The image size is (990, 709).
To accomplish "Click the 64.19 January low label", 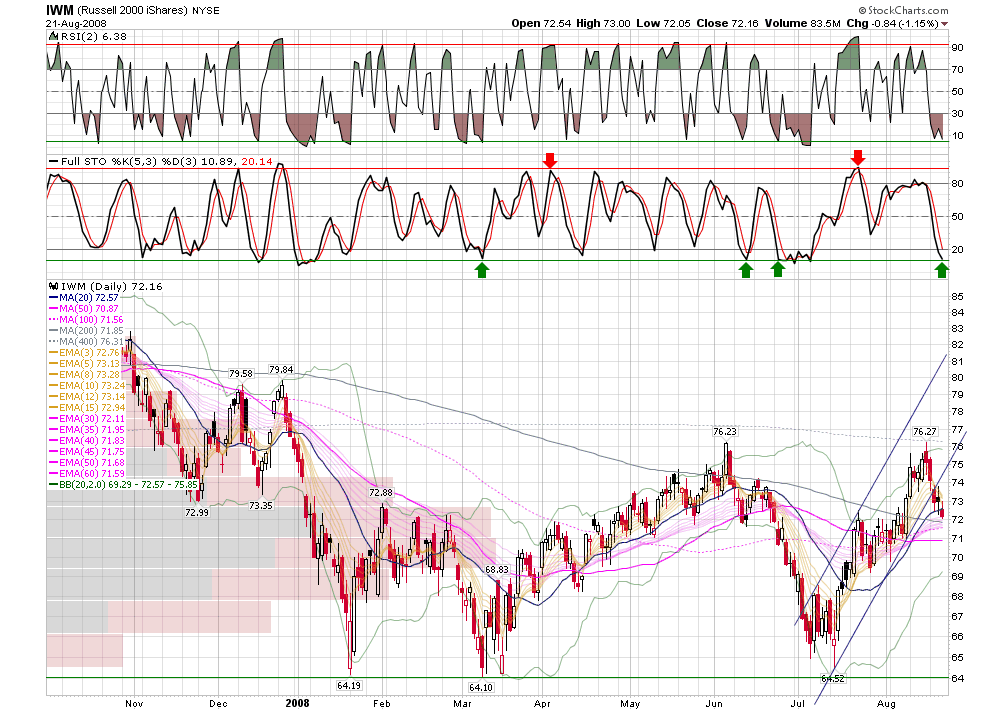I will click(x=349, y=685).
